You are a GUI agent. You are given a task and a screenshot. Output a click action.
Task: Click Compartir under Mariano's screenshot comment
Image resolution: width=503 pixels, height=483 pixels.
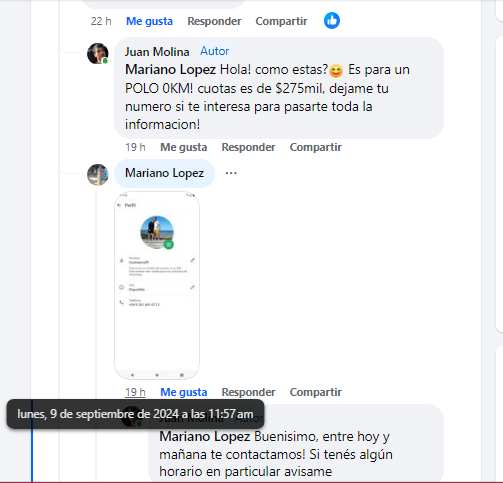coord(316,392)
